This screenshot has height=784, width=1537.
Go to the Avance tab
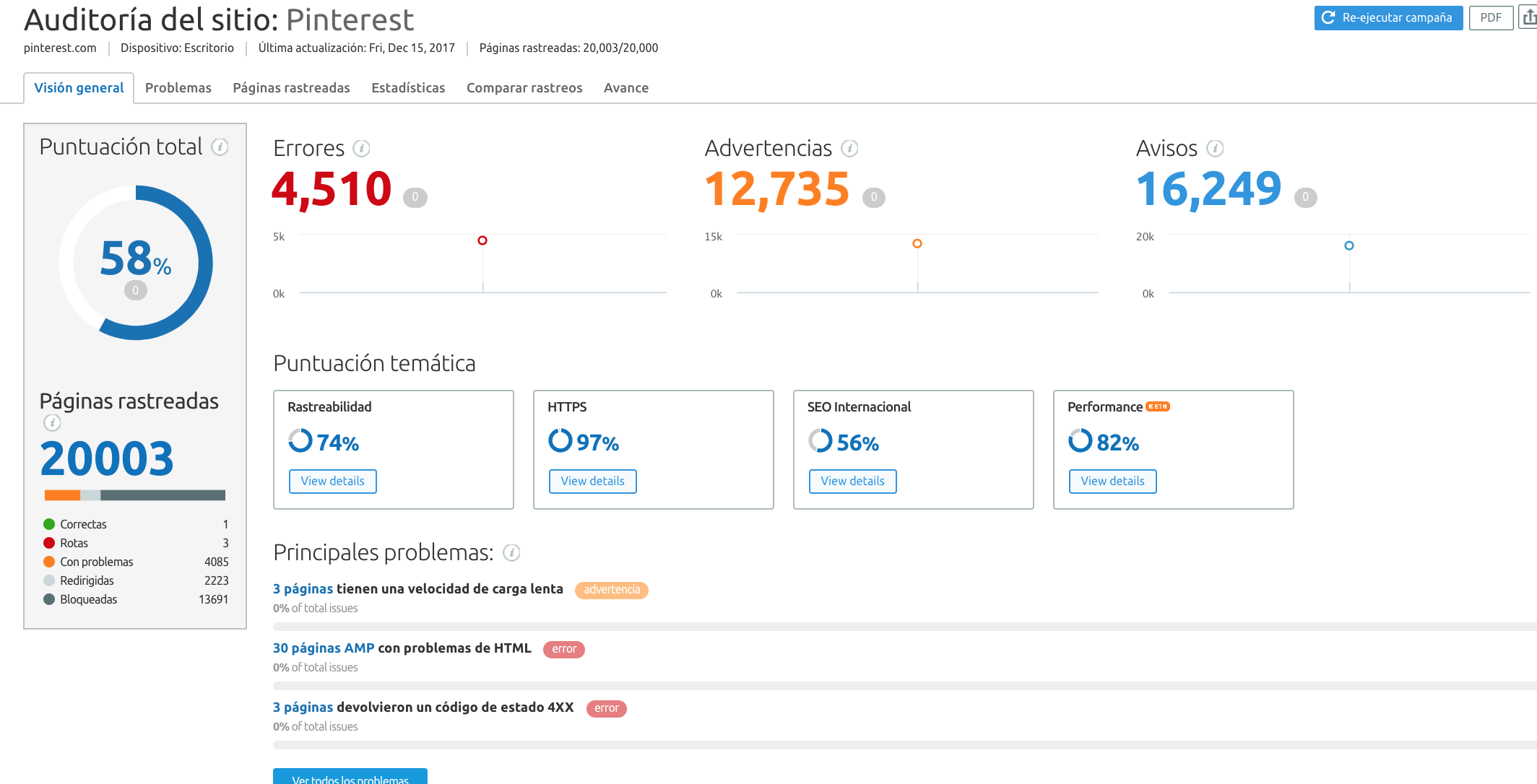(x=626, y=88)
